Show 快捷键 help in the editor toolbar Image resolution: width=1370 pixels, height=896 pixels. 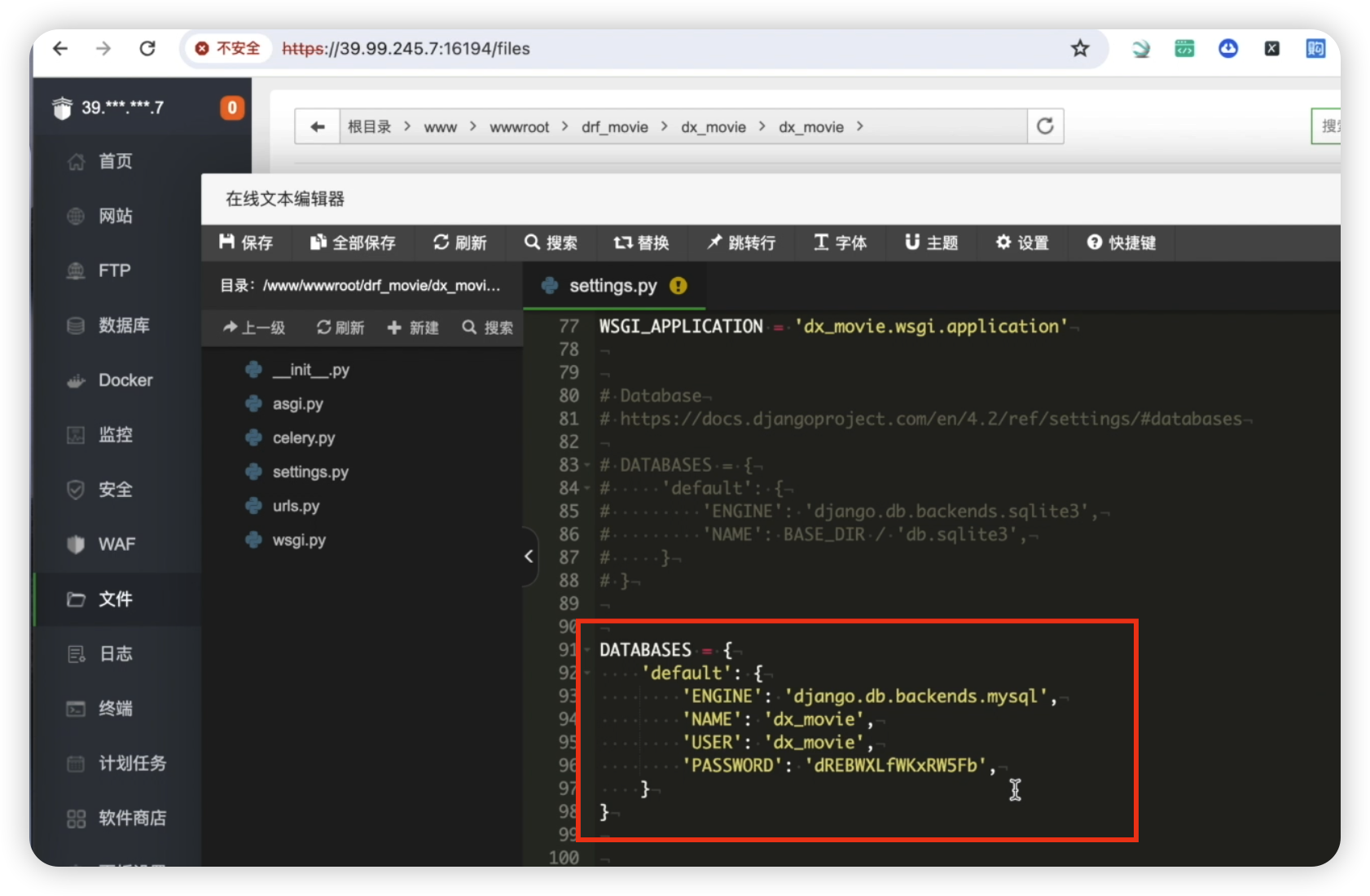coord(1122,243)
